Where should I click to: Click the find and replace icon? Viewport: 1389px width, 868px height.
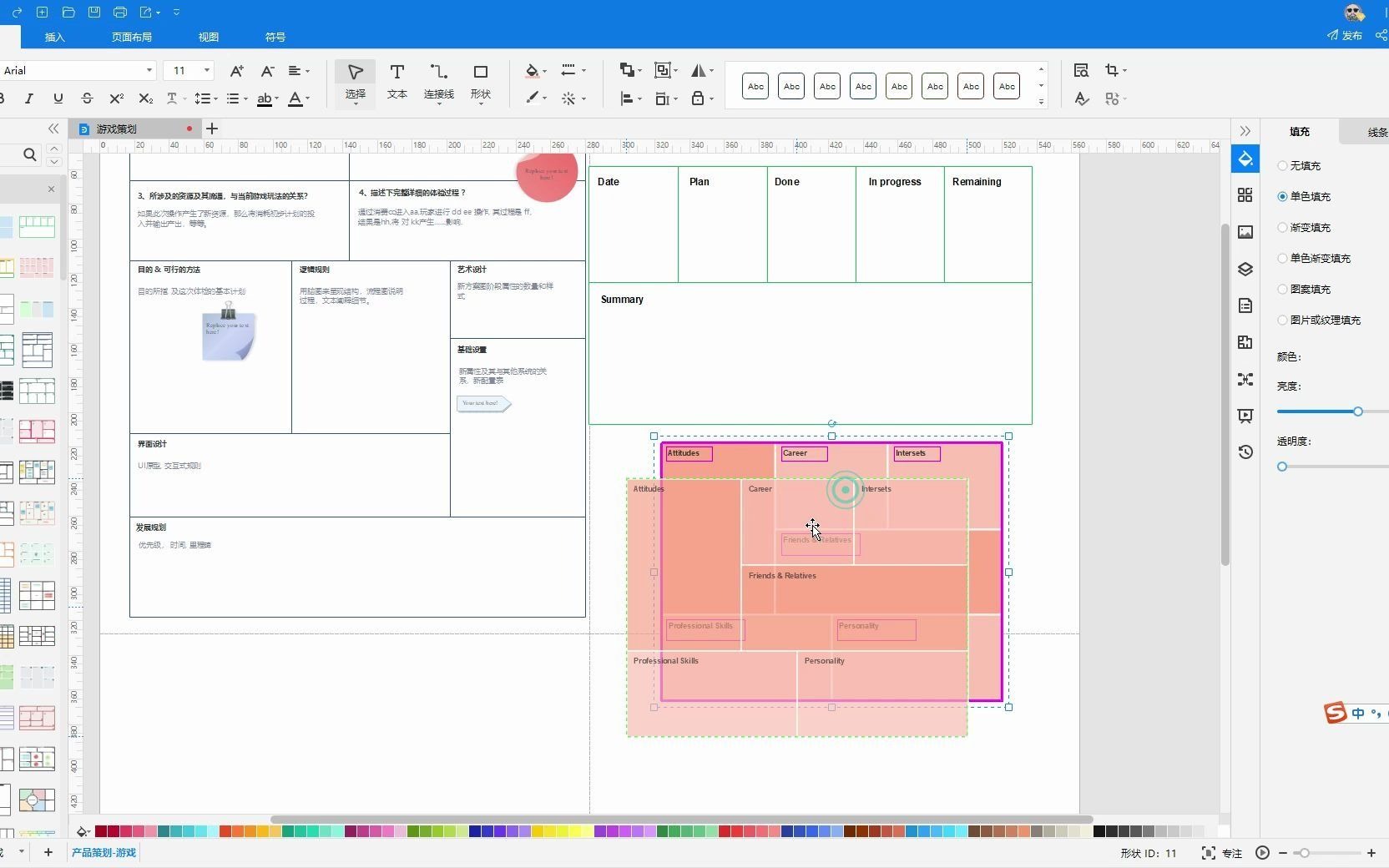point(1081,70)
